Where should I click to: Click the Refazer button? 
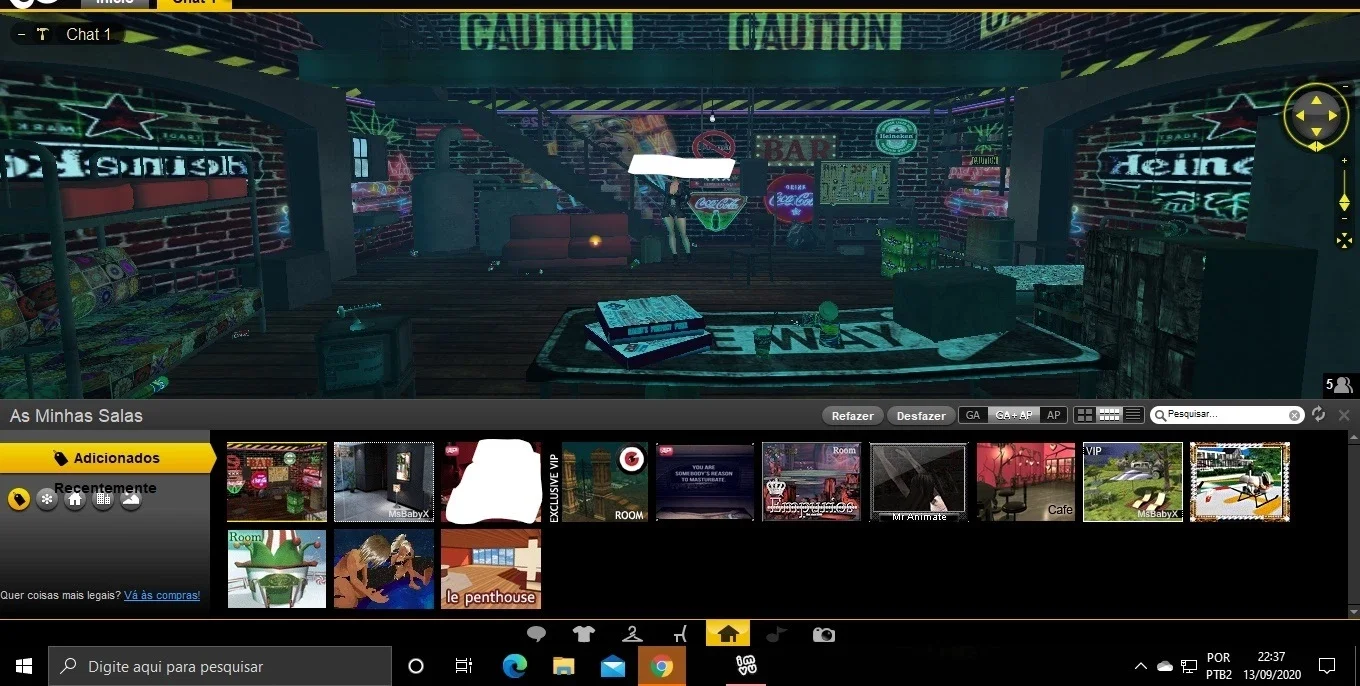point(853,416)
